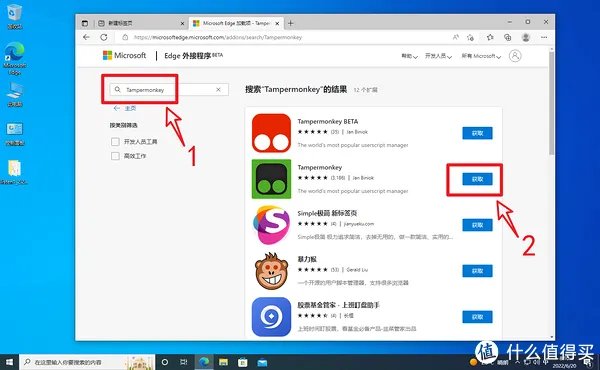Open the blue stock fund manager icon
Viewport: 600px width, 370px height.
tap(271, 317)
